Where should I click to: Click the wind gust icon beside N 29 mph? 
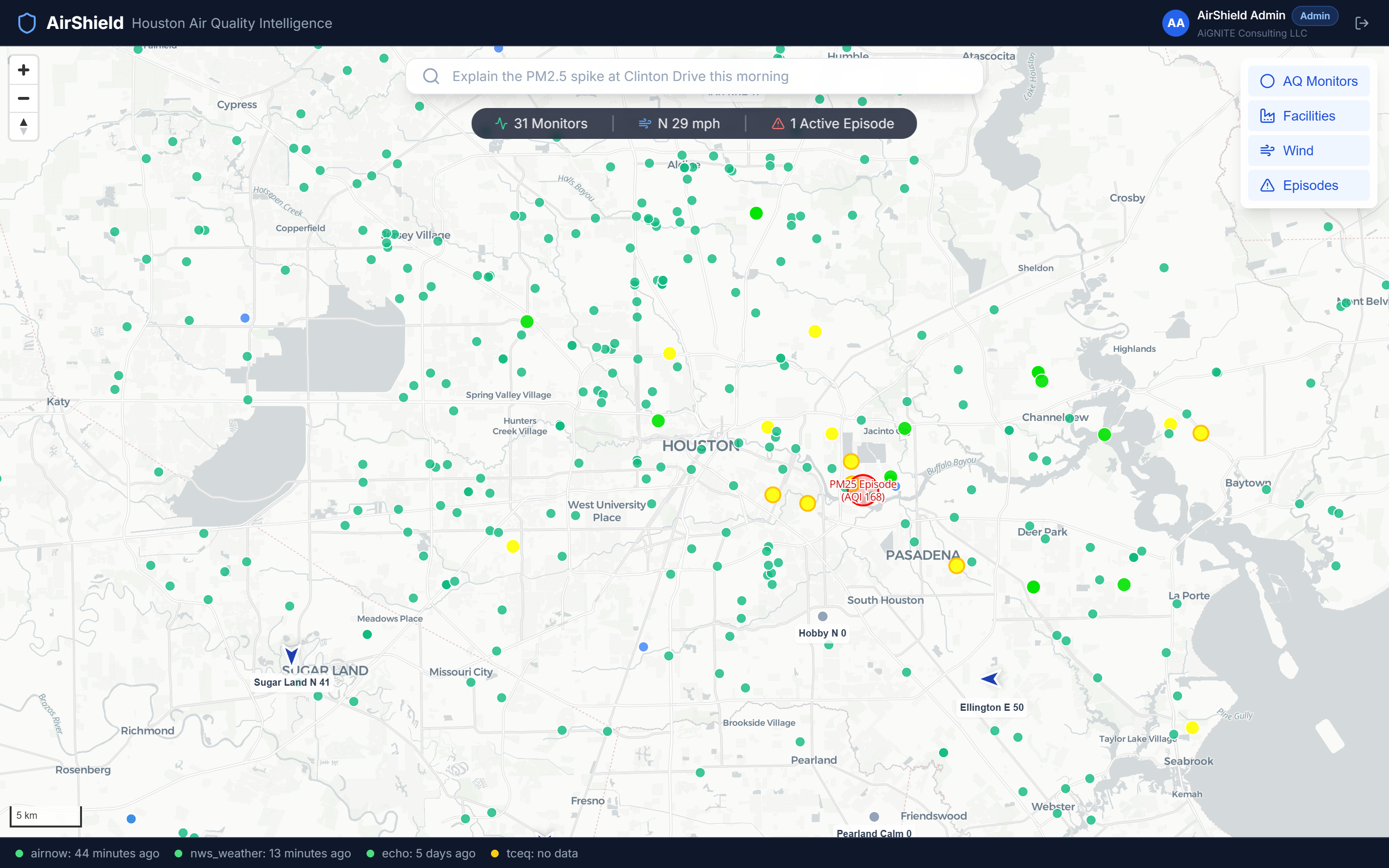pos(644,123)
